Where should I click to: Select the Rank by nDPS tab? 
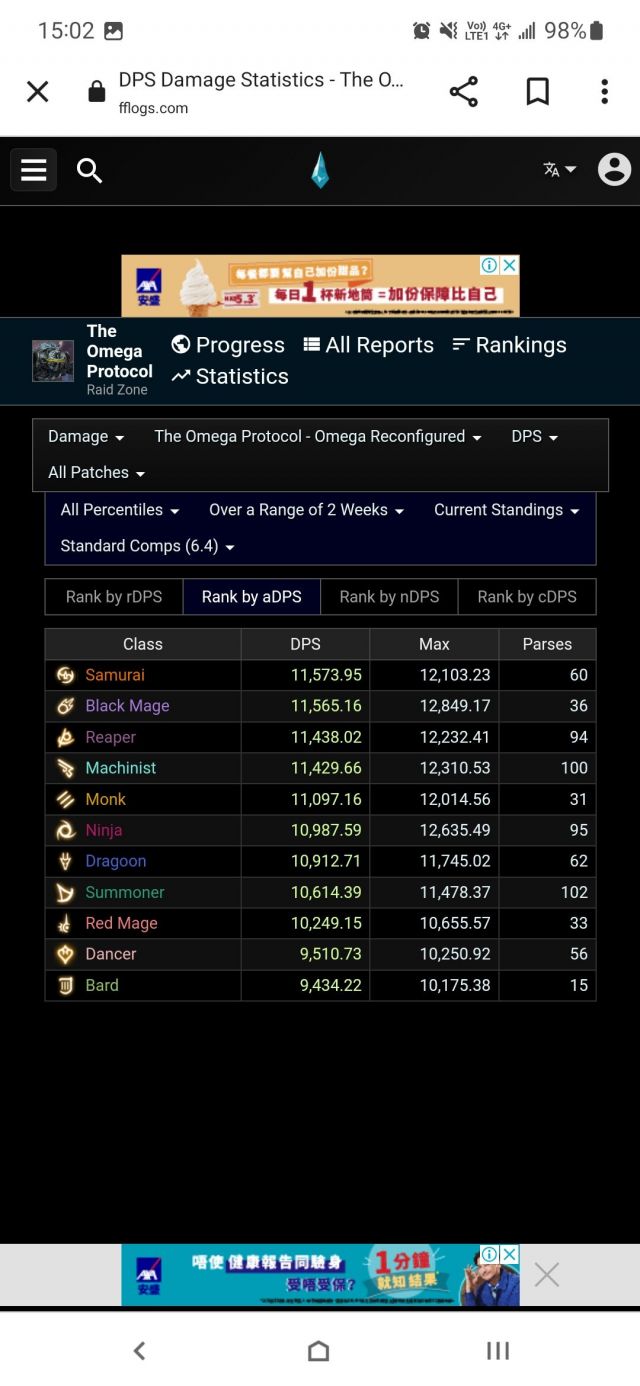click(x=389, y=597)
